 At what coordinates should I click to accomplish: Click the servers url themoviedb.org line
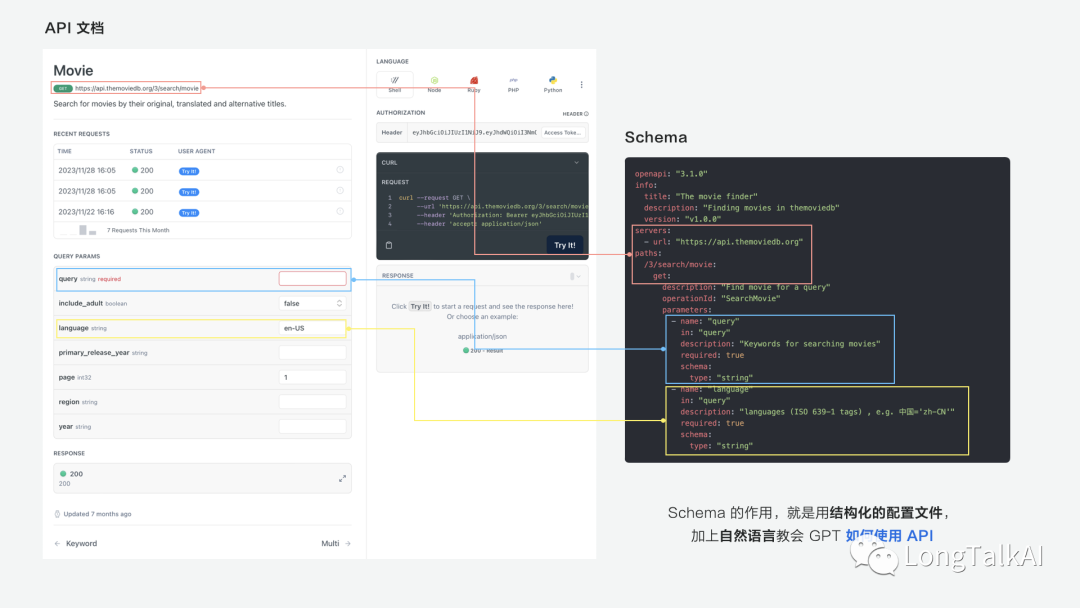(723, 242)
